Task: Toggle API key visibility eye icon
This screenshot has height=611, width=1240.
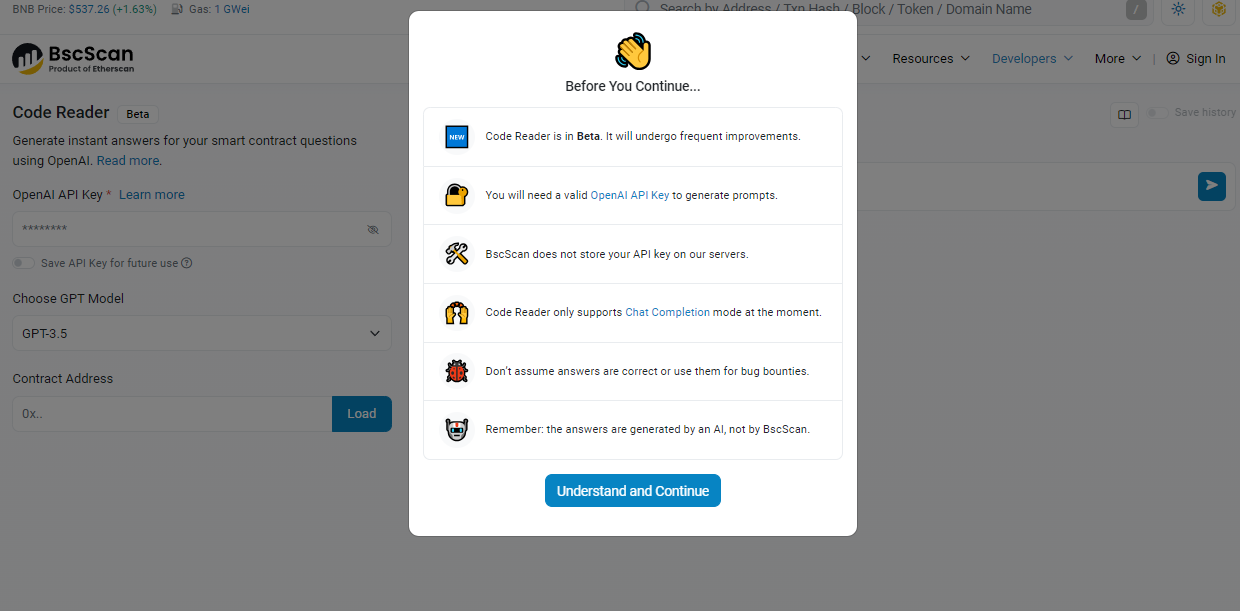Action: point(373,229)
